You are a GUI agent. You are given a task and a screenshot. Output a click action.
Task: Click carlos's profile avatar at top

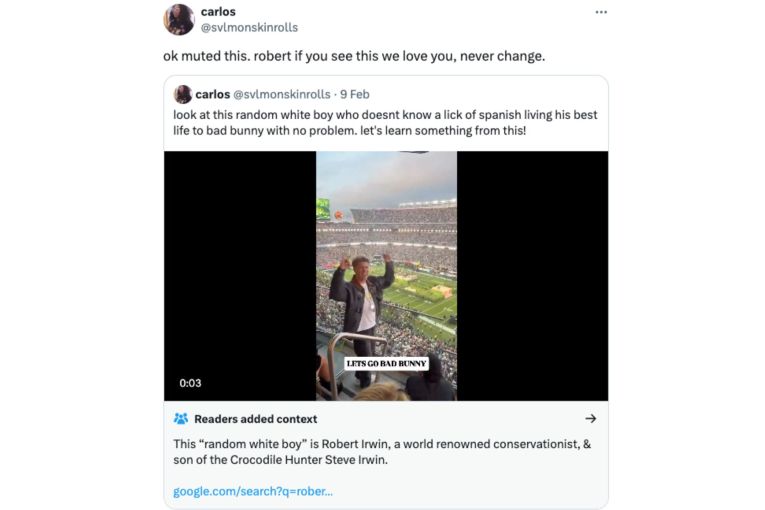coord(179,19)
